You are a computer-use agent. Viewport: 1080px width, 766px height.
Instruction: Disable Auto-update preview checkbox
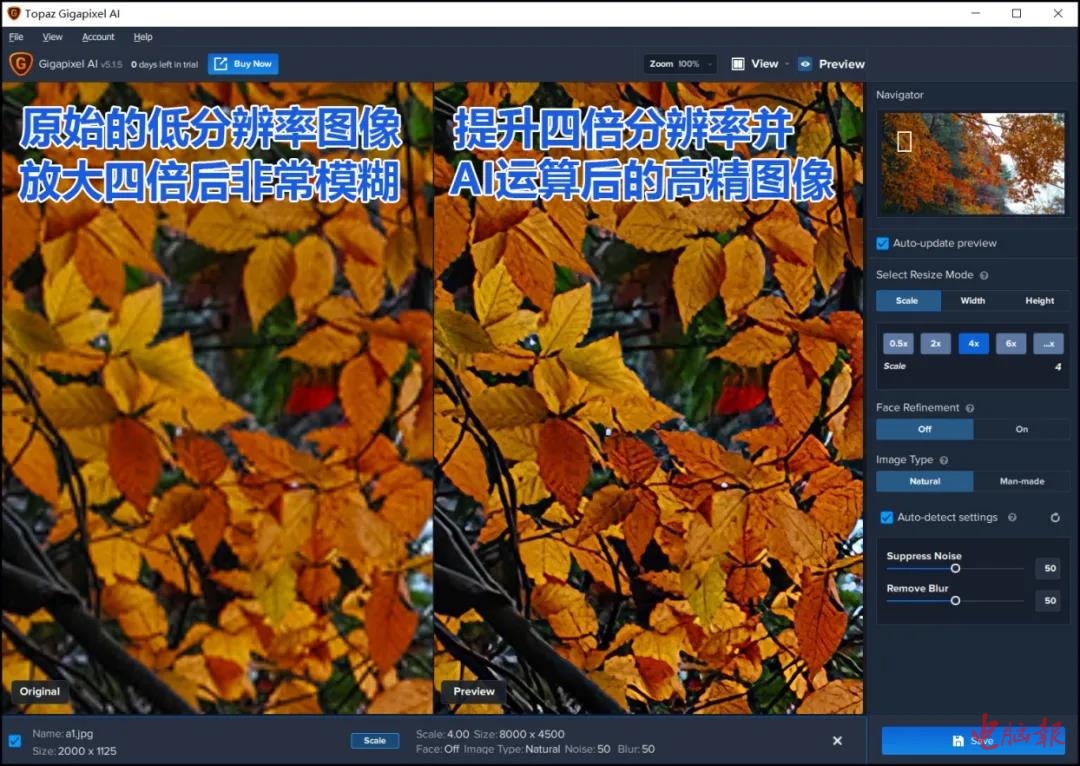(x=883, y=243)
